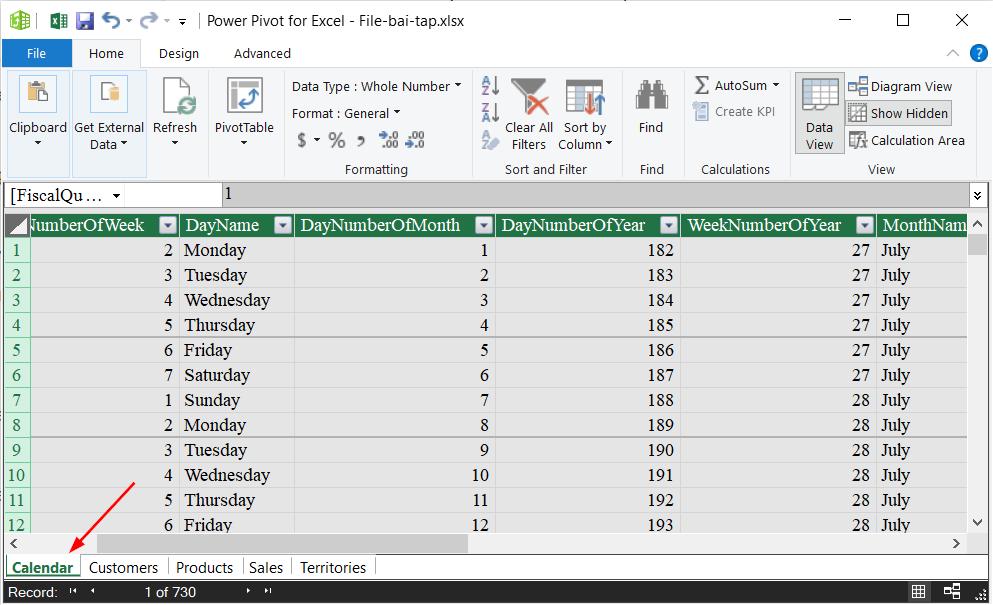Image resolution: width=993 pixels, height=605 pixels.
Task: Toggle the Calculation Area view
Action: point(906,140)
